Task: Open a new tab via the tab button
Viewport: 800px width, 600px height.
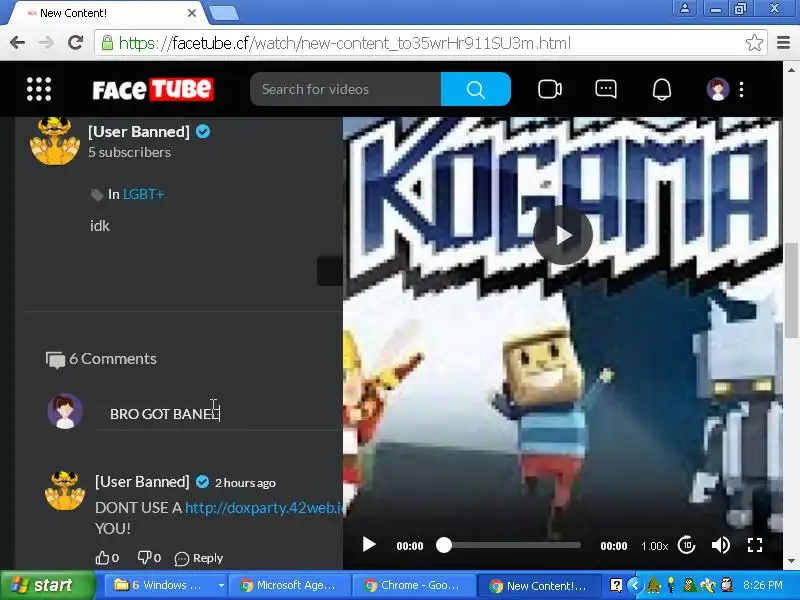Action: (x=223, y=14)
